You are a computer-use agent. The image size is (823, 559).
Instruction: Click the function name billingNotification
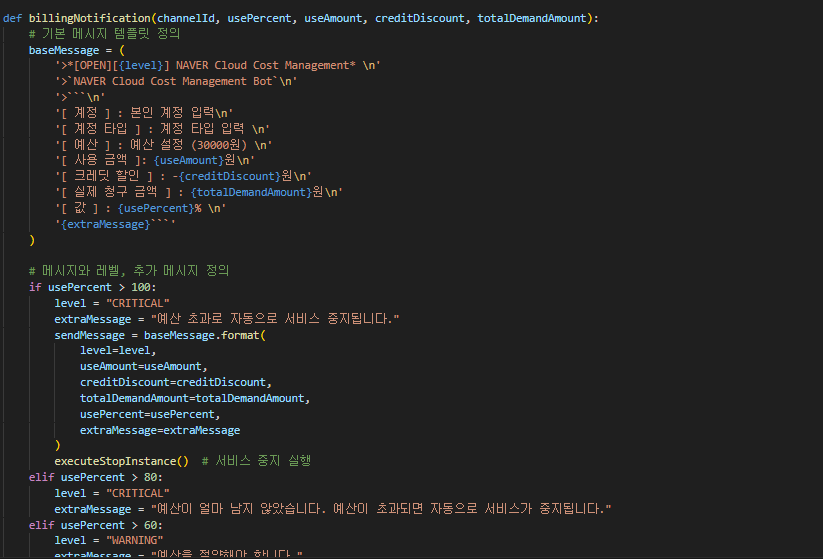89,18
